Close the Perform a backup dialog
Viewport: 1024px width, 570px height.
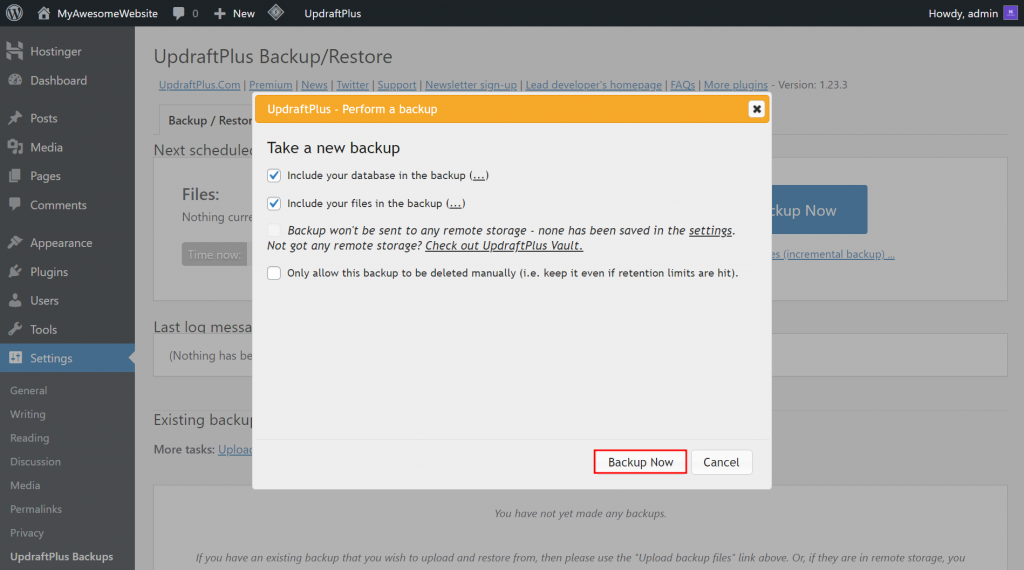tap(757, 109)
